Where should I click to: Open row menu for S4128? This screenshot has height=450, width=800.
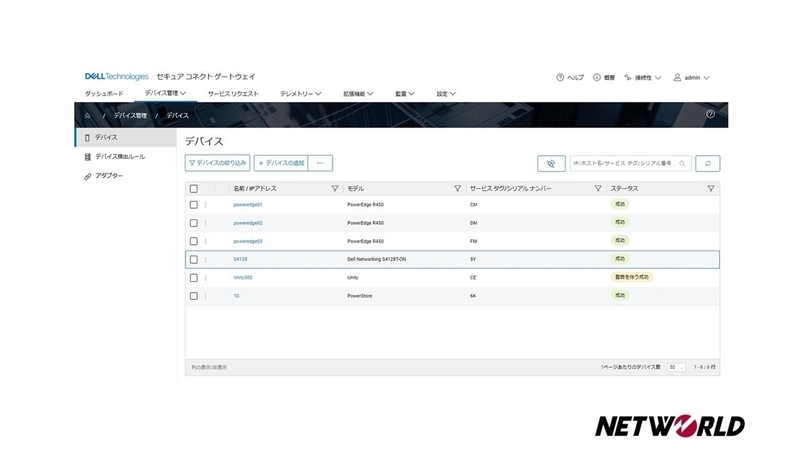click(x=206, y=259)
